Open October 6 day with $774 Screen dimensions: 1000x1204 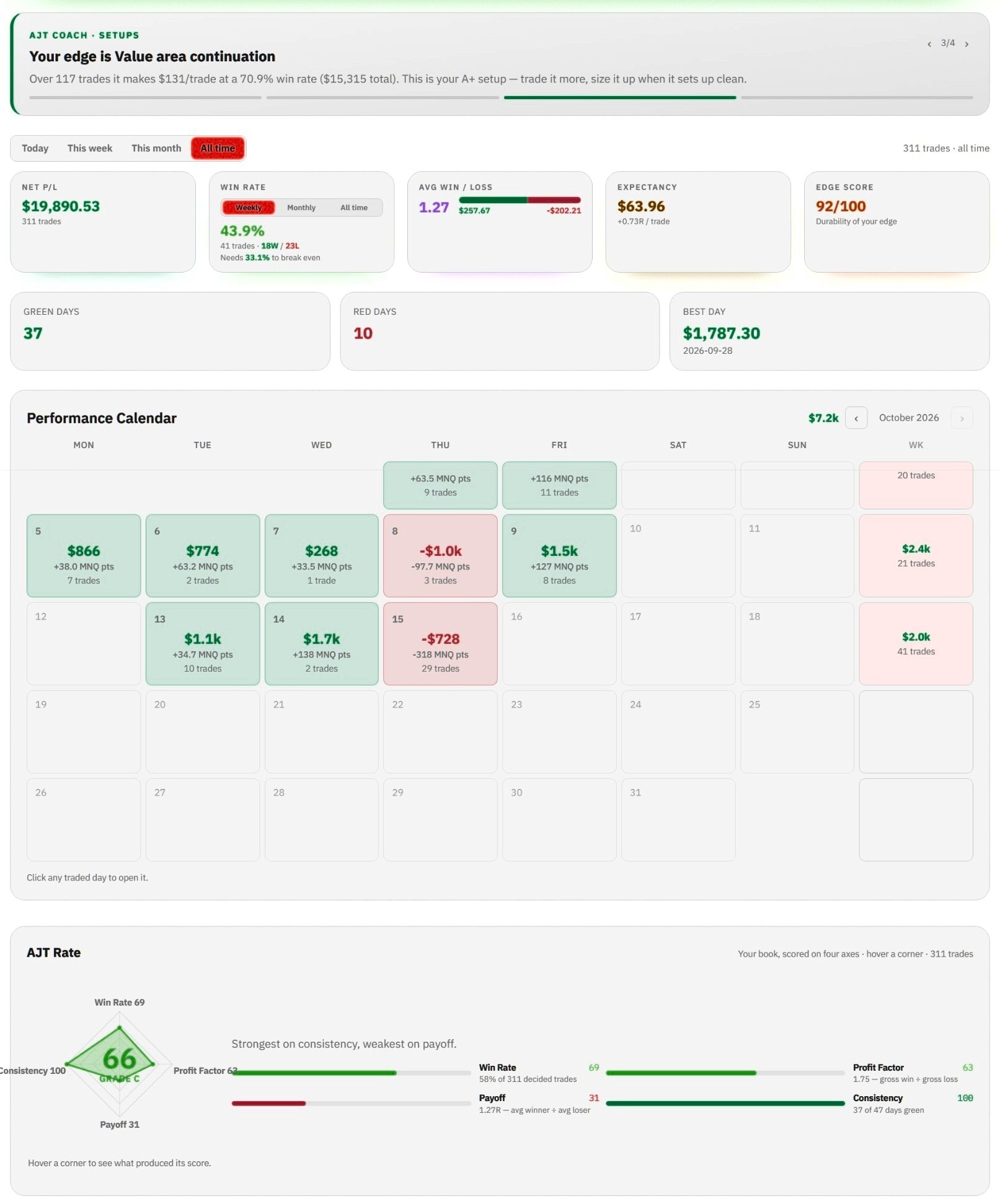point(203,556)
